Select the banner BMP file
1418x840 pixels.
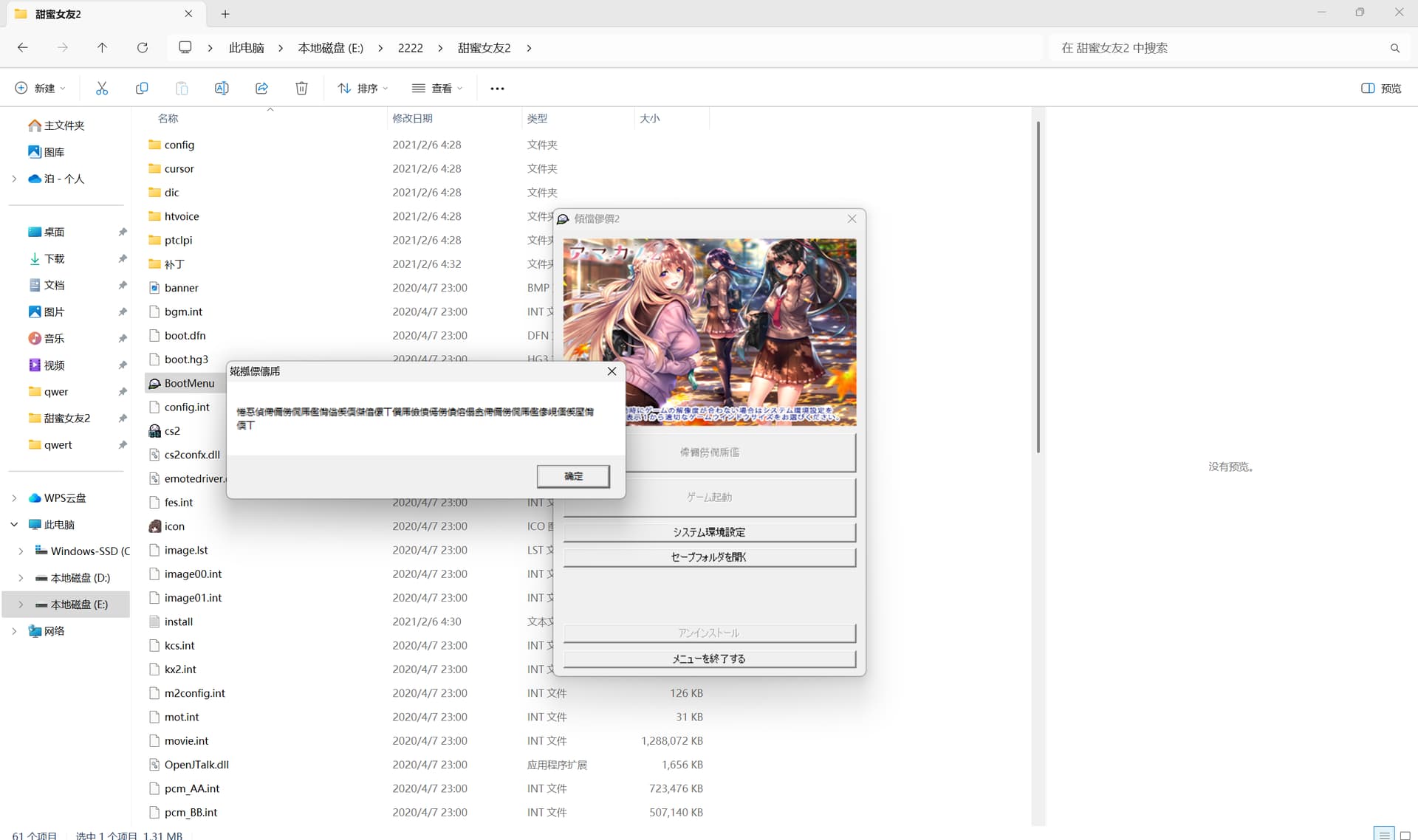pos(174,287)
